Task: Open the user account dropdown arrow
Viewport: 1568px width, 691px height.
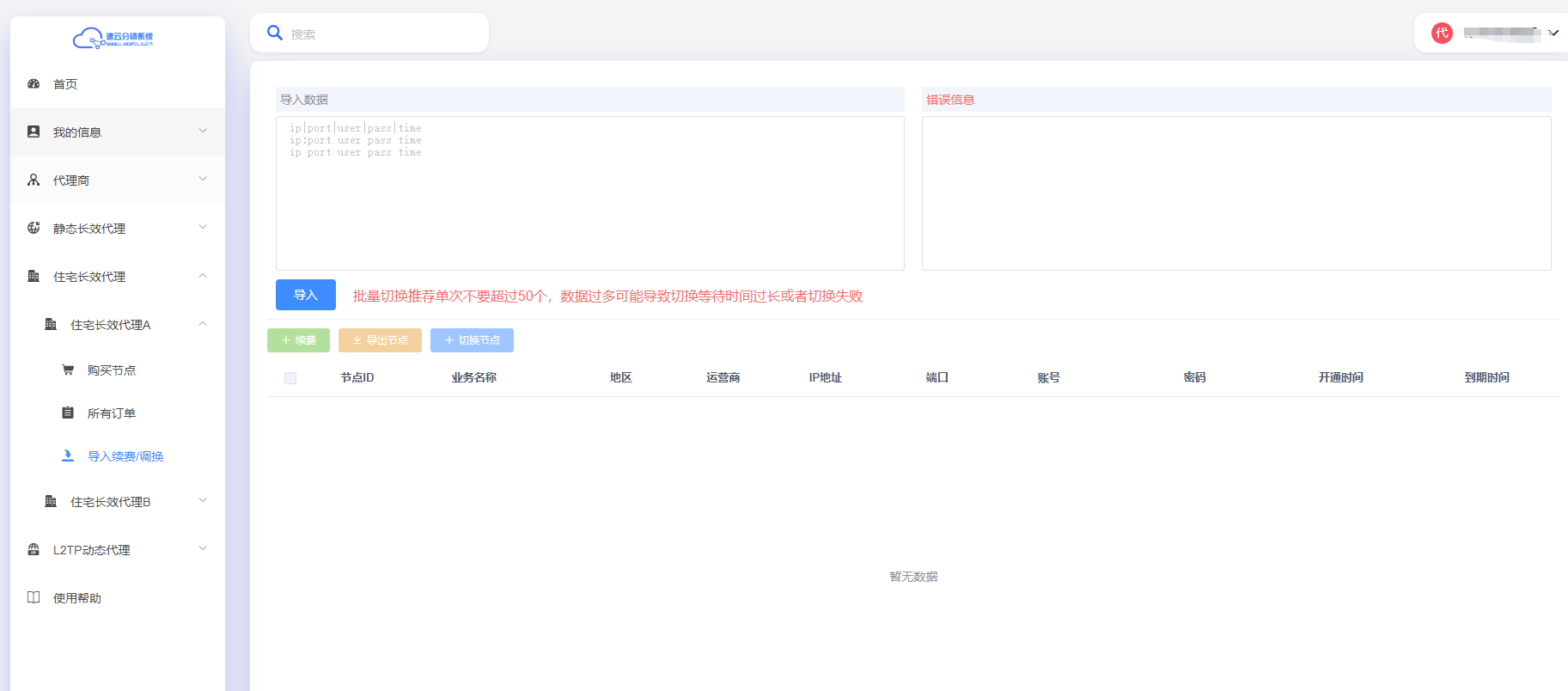Action: point(1553,34)
